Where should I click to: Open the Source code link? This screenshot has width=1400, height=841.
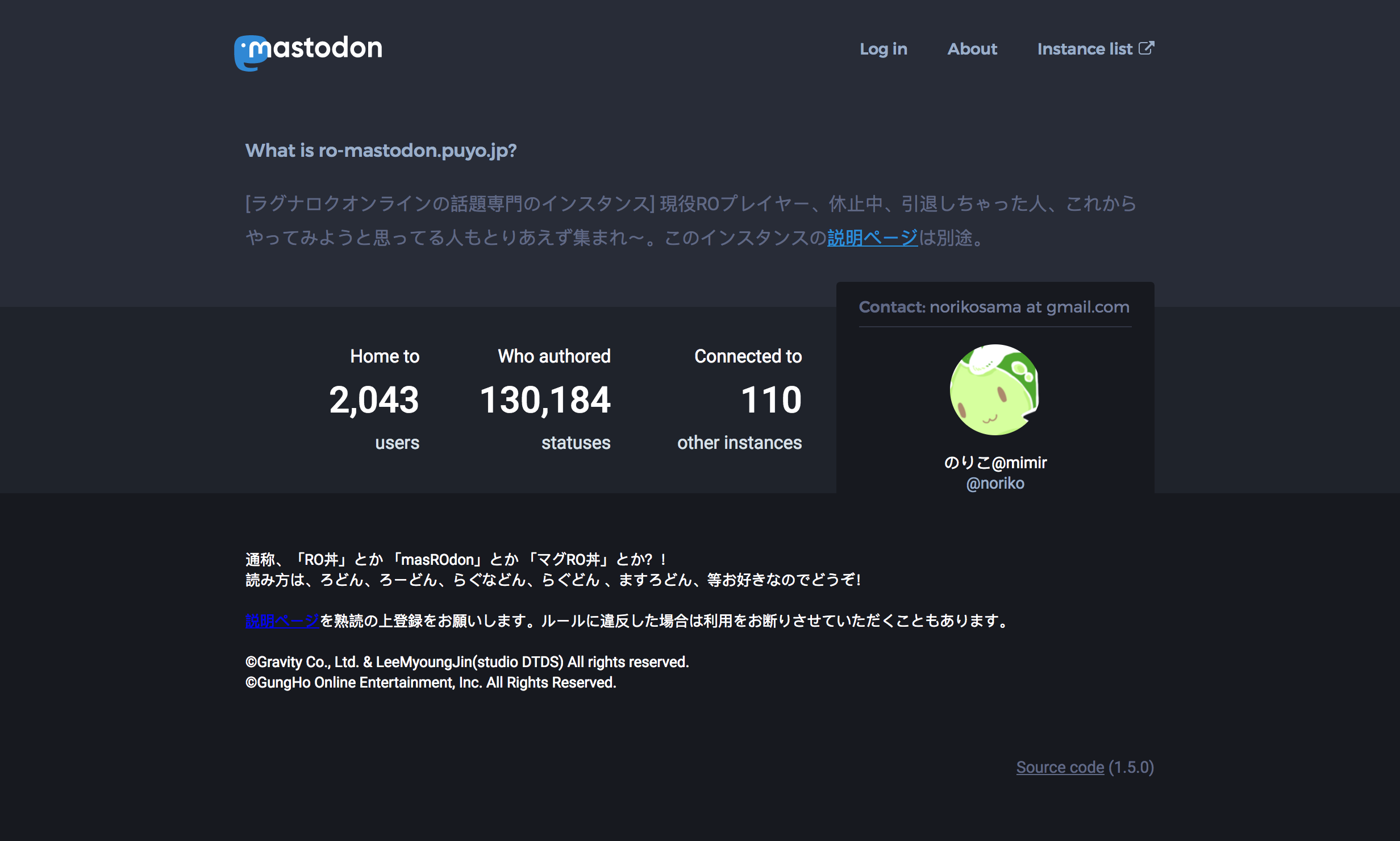pos(1060,767)
